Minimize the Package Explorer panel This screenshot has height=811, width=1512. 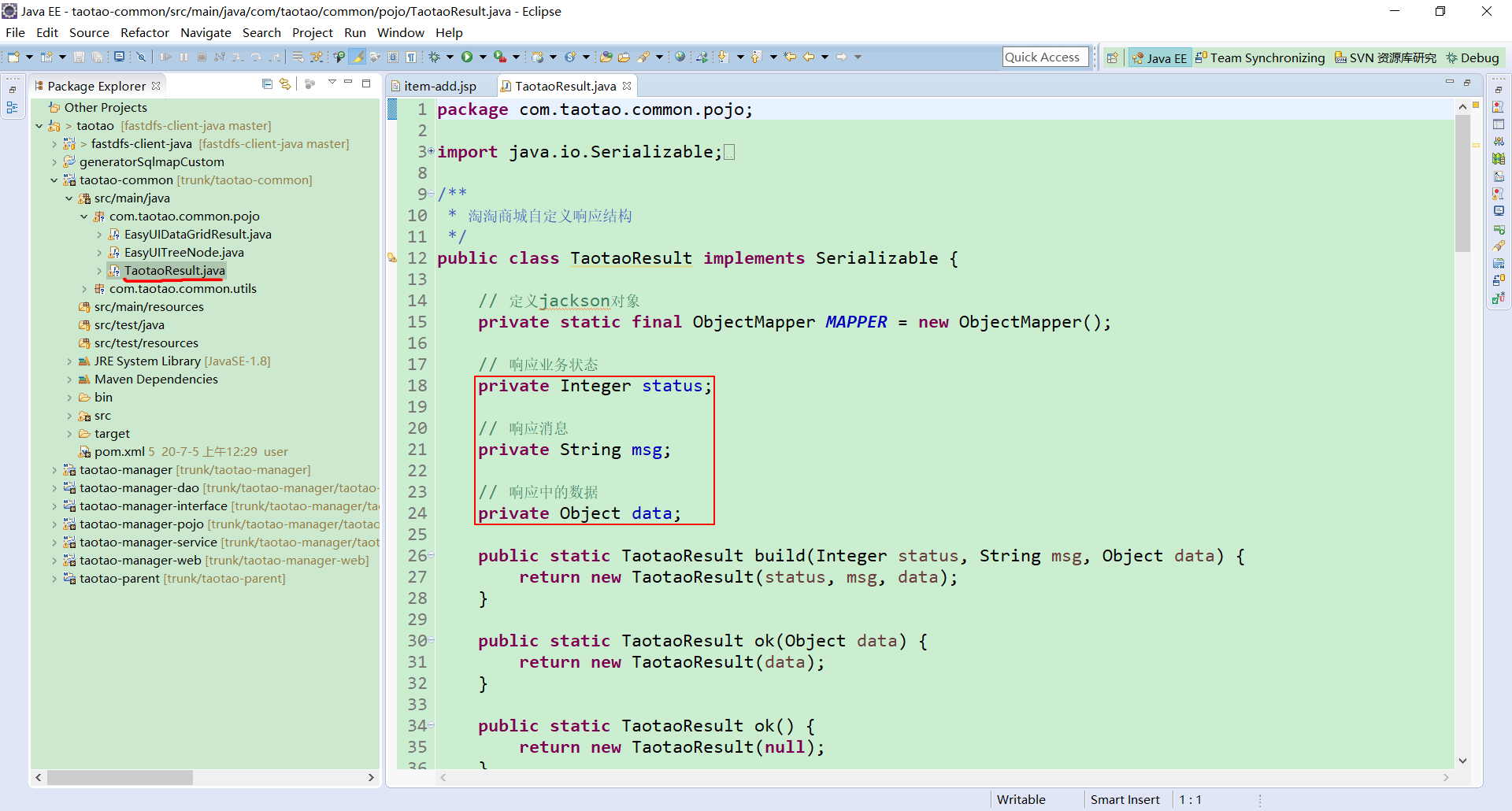348,82
